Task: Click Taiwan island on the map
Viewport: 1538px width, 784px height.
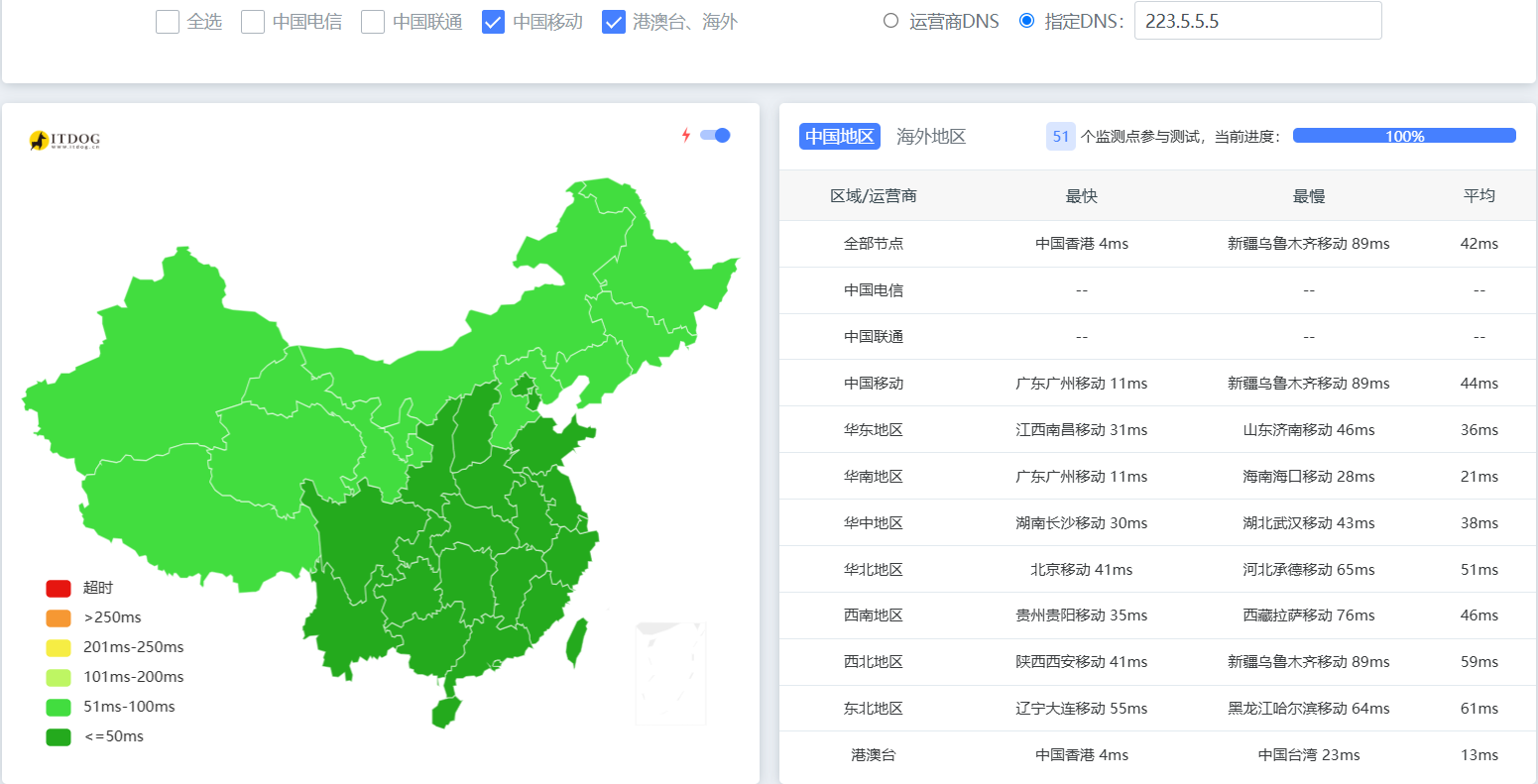Action: 576,642
